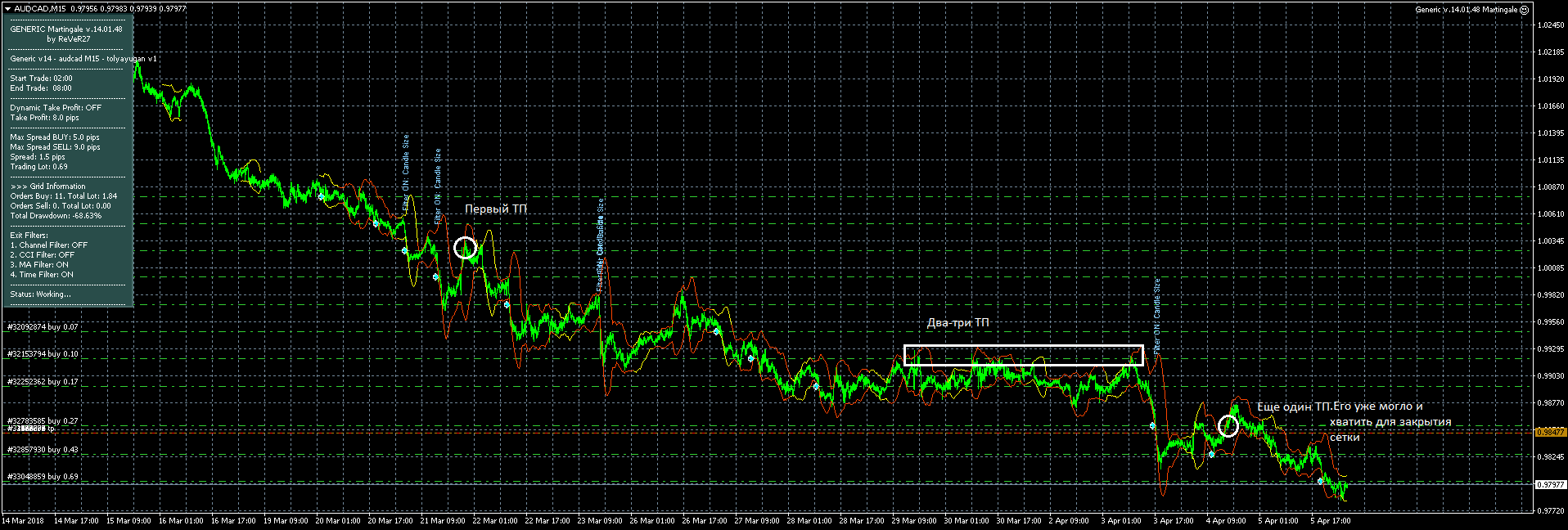The image size is (1568, 530).
Task: Click '3. MA Filter: ON' entry
Action: click(39, 265)
